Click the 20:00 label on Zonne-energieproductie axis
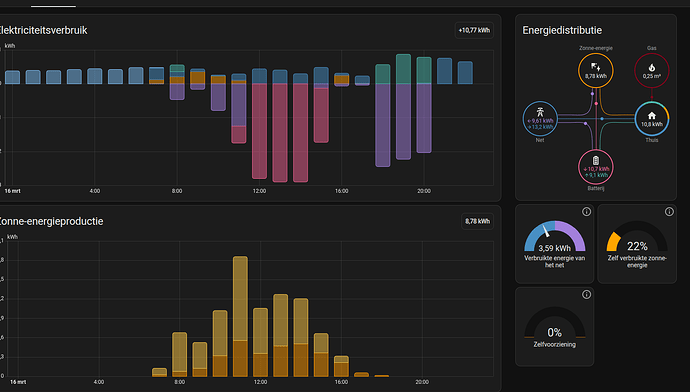 click(422, 382)
